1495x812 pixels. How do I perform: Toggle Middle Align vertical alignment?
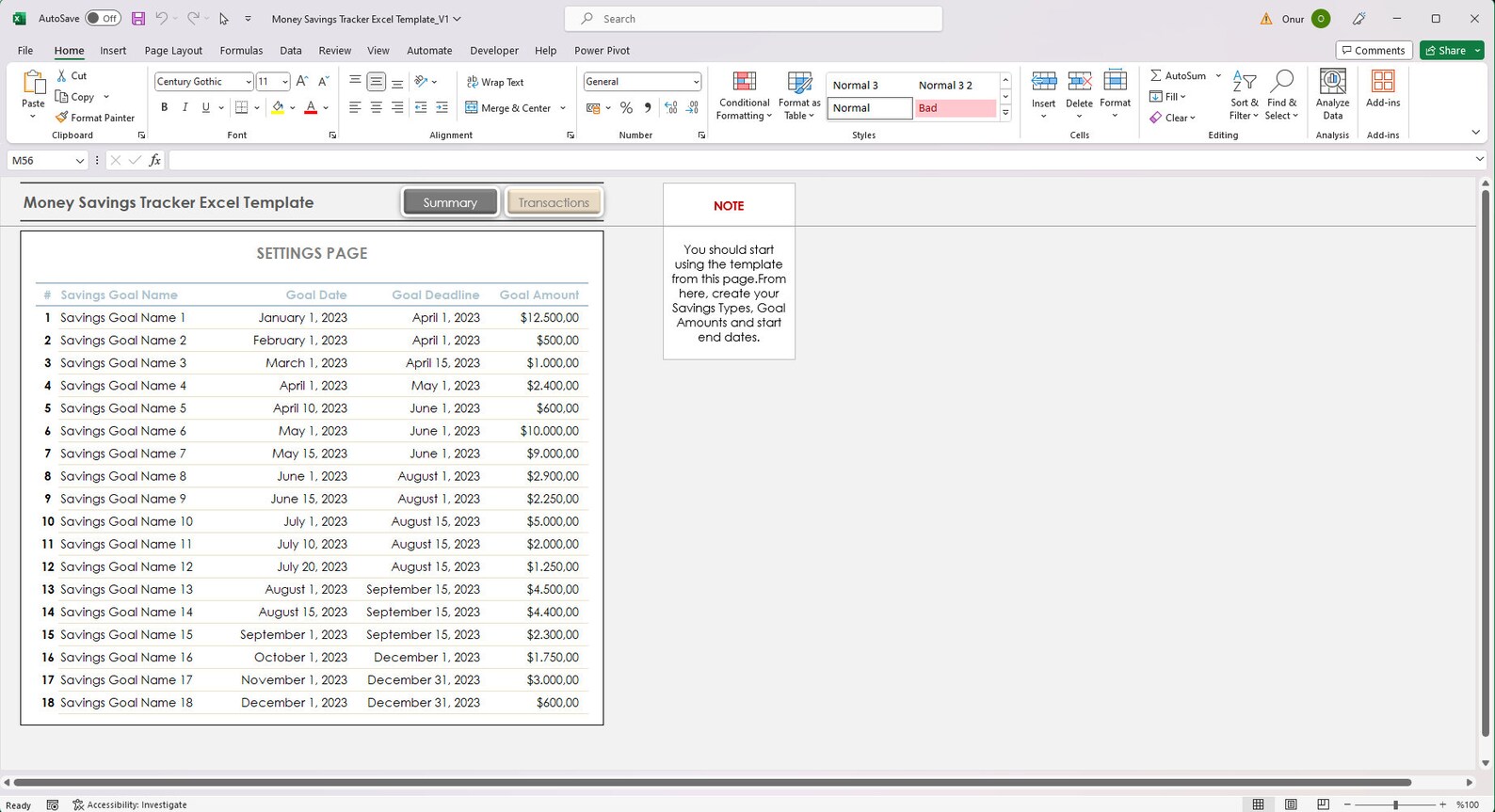376,82
